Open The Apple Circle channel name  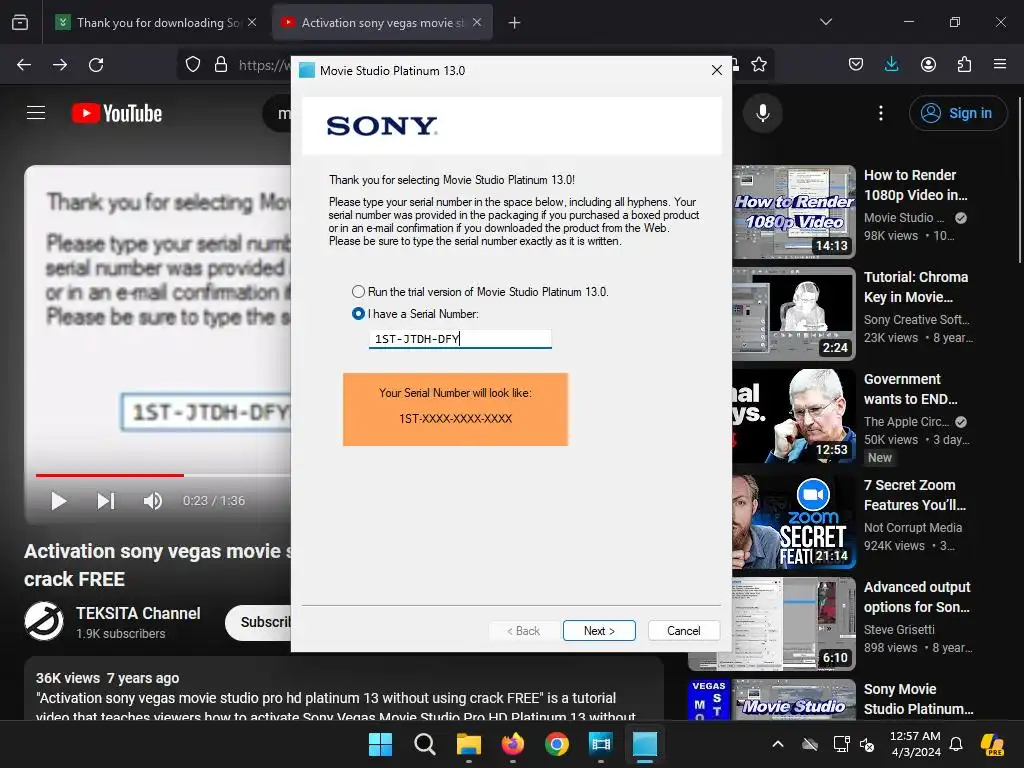coord(906,422)
